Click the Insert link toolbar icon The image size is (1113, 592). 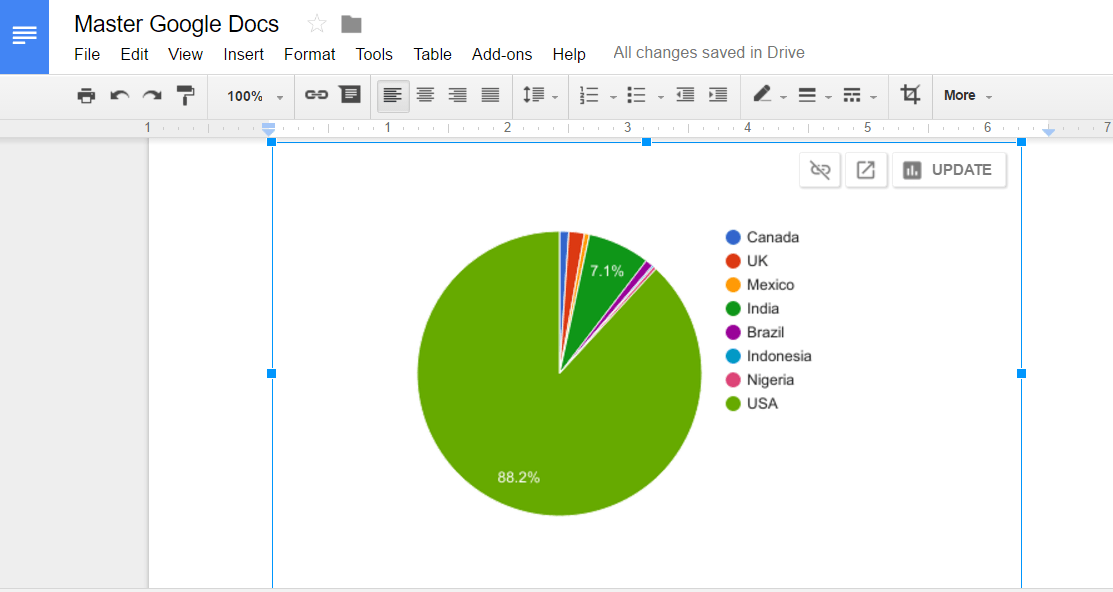[316, 95]
